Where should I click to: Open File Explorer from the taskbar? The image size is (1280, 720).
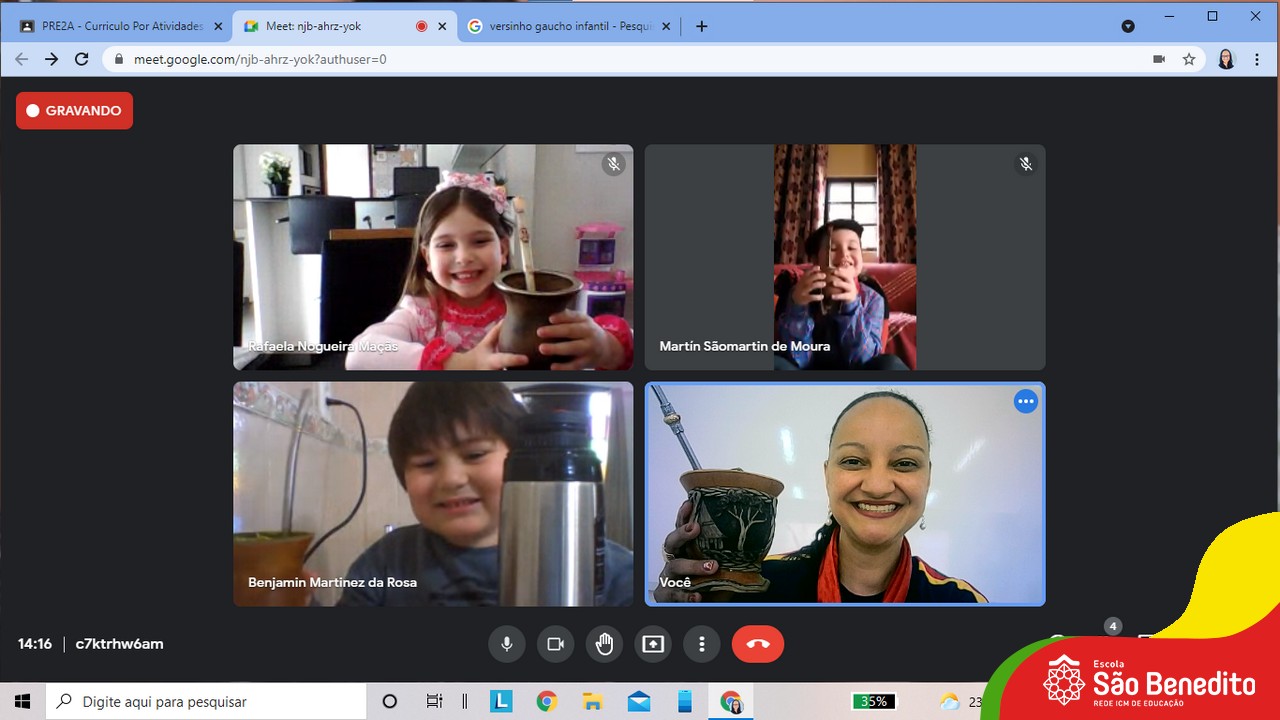[593, 701]
